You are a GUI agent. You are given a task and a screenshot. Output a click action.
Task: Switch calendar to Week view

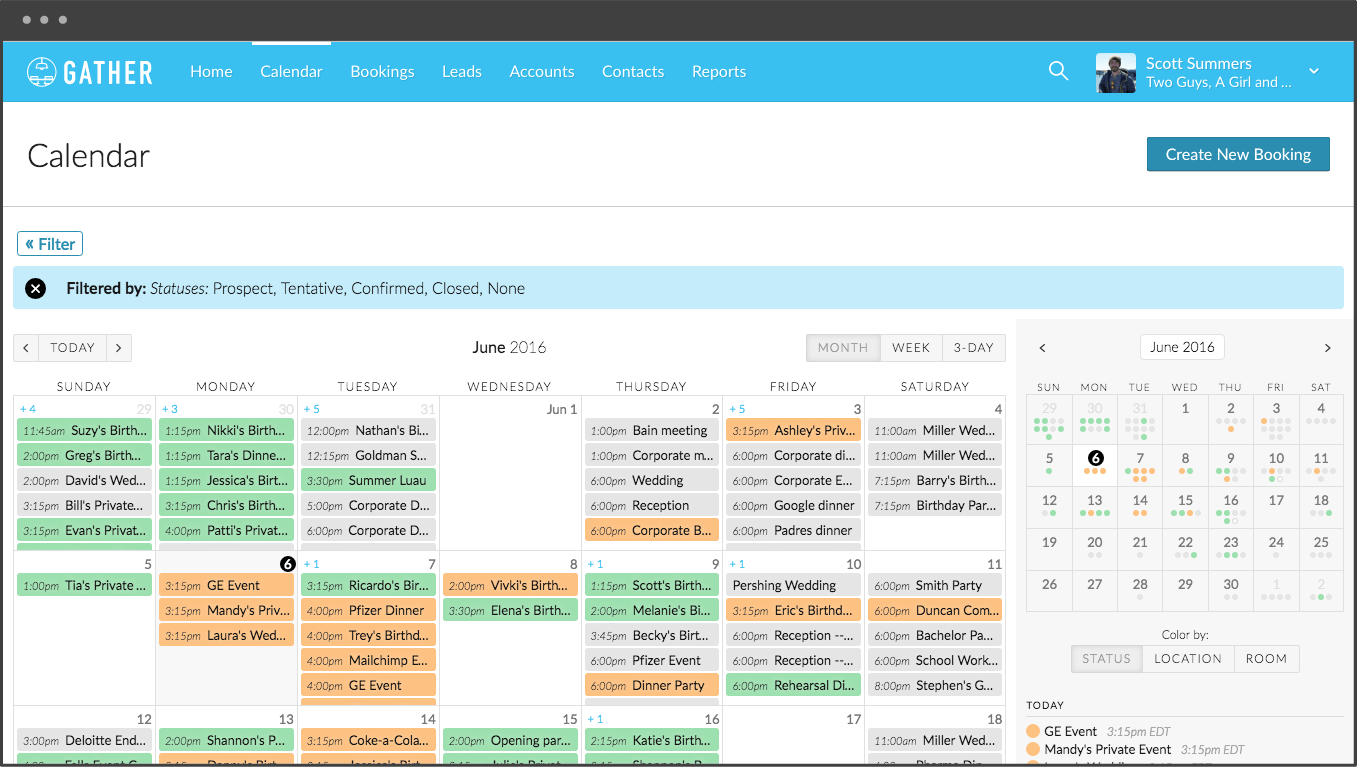(x=911, y=348)
